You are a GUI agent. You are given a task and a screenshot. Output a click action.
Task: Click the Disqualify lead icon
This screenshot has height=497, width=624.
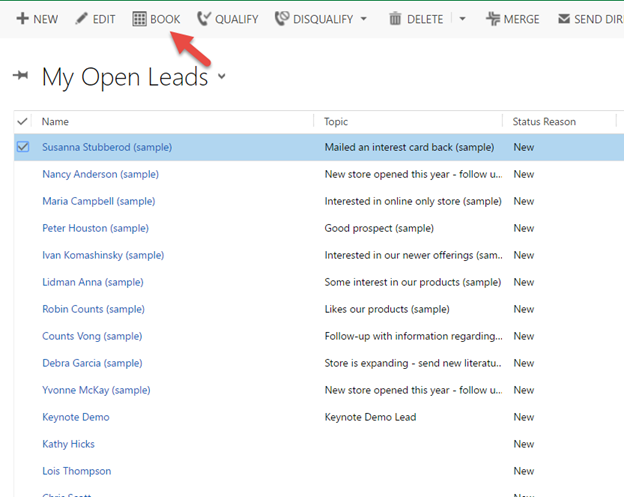[281, 19]
